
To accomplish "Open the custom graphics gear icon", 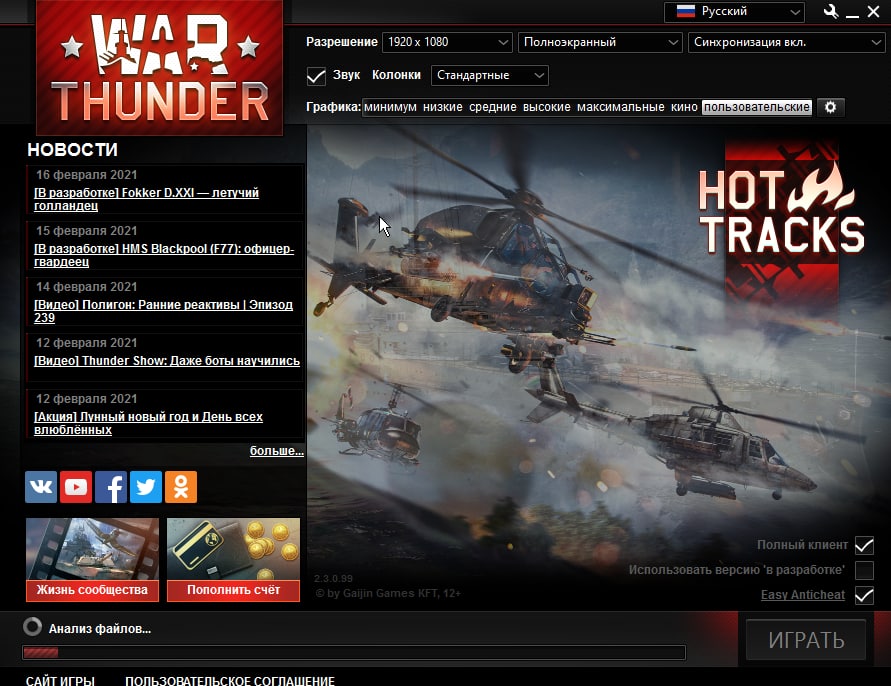I will click(x=830, y=107).
